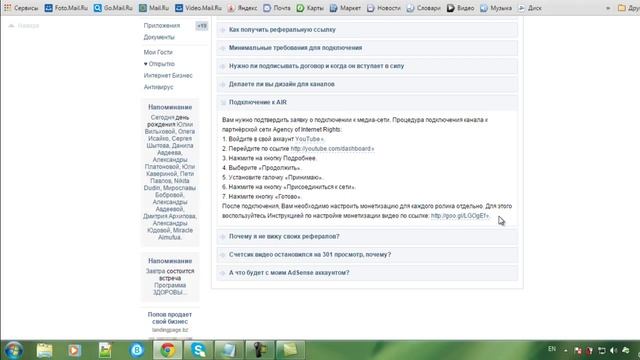The height and width of the screenshot is (360, 640).
Task: Show hidden bookmarks with the overflow chevron
Action: pyautogui.click(x=608, y=8)
